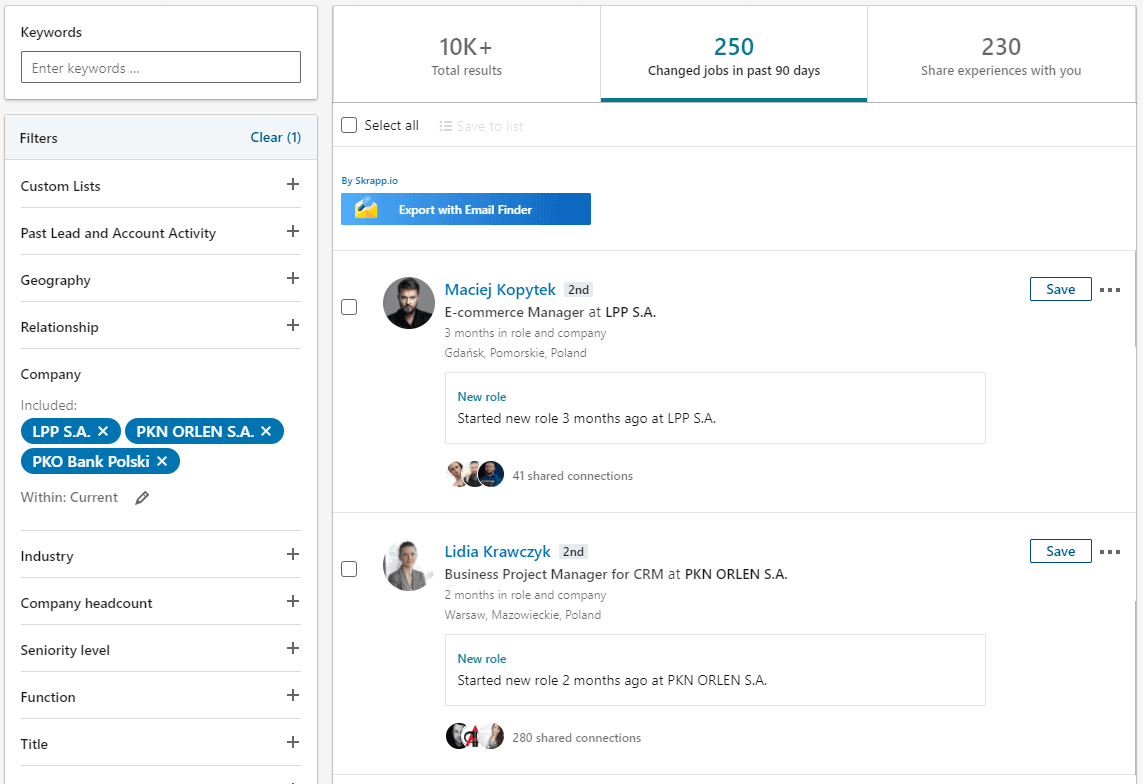This screenshot has width=1143, height=784.
Task: Click PKN ORLEN S.A. in Lidia's job title
Action: click(x=736, y=574)
